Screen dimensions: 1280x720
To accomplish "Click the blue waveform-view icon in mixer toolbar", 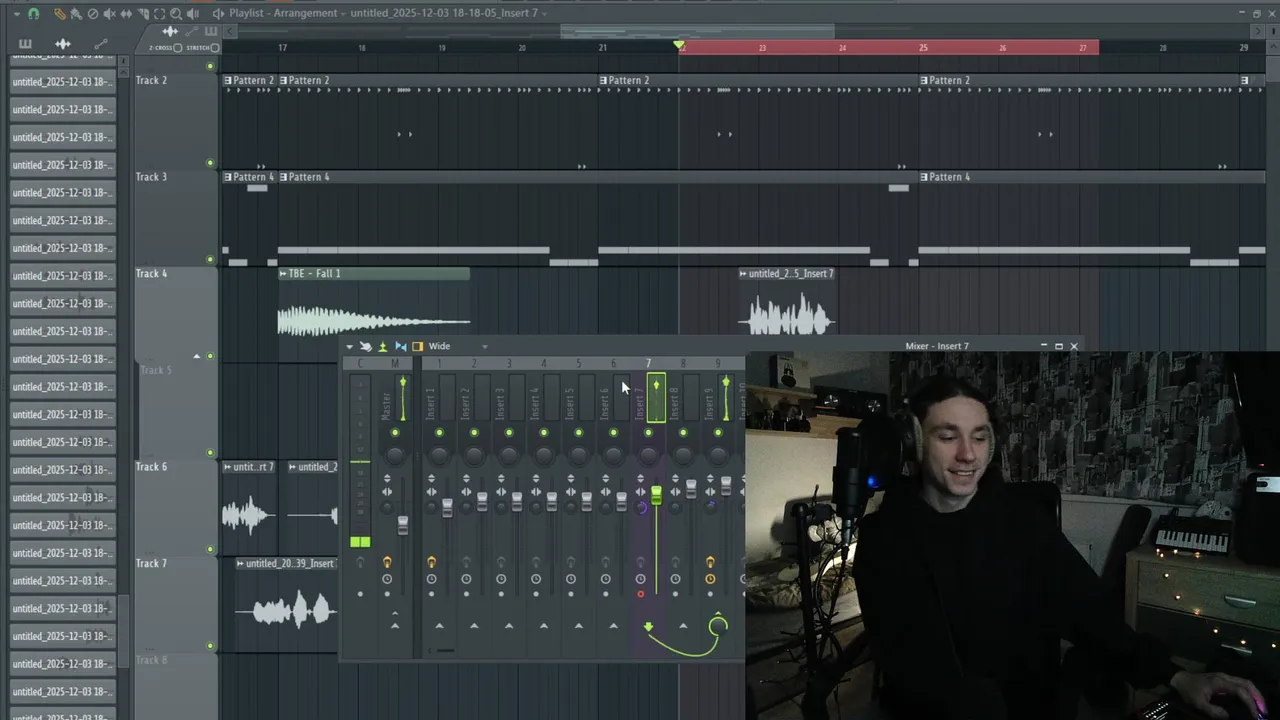I will tap(400, 347).
